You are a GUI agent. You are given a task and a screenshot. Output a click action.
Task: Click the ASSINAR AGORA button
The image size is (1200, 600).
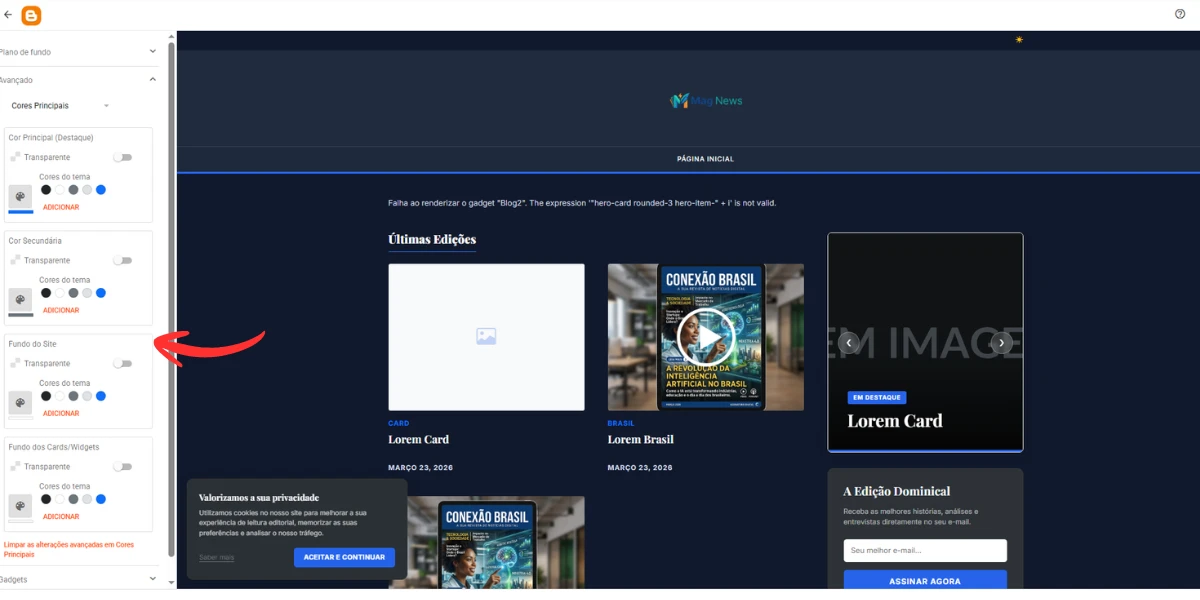pos(925,581)
